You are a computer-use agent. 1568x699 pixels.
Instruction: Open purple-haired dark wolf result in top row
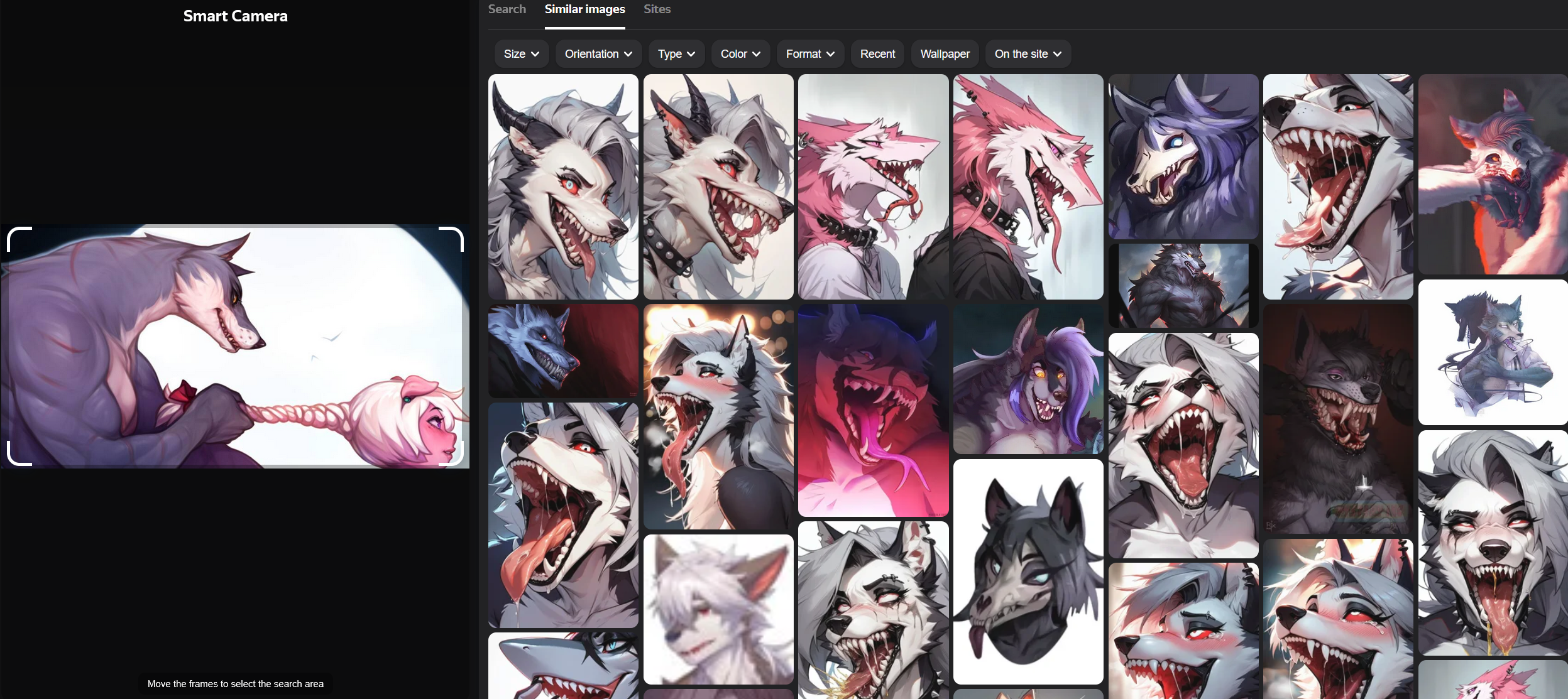pos(1183,156)
